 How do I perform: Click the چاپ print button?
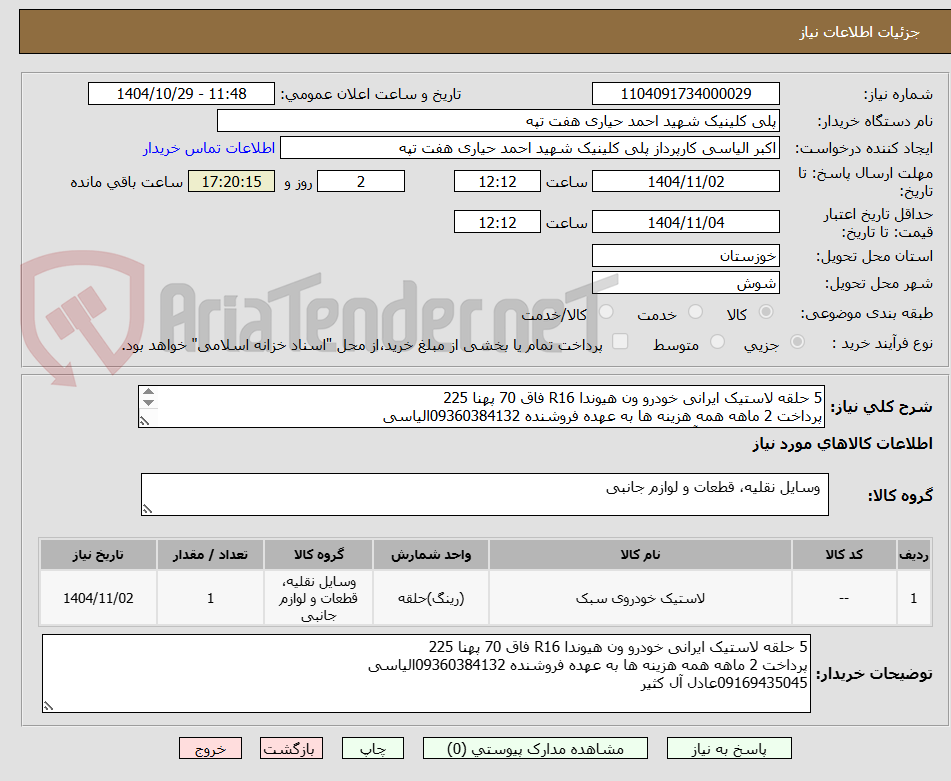click(372, 748)
